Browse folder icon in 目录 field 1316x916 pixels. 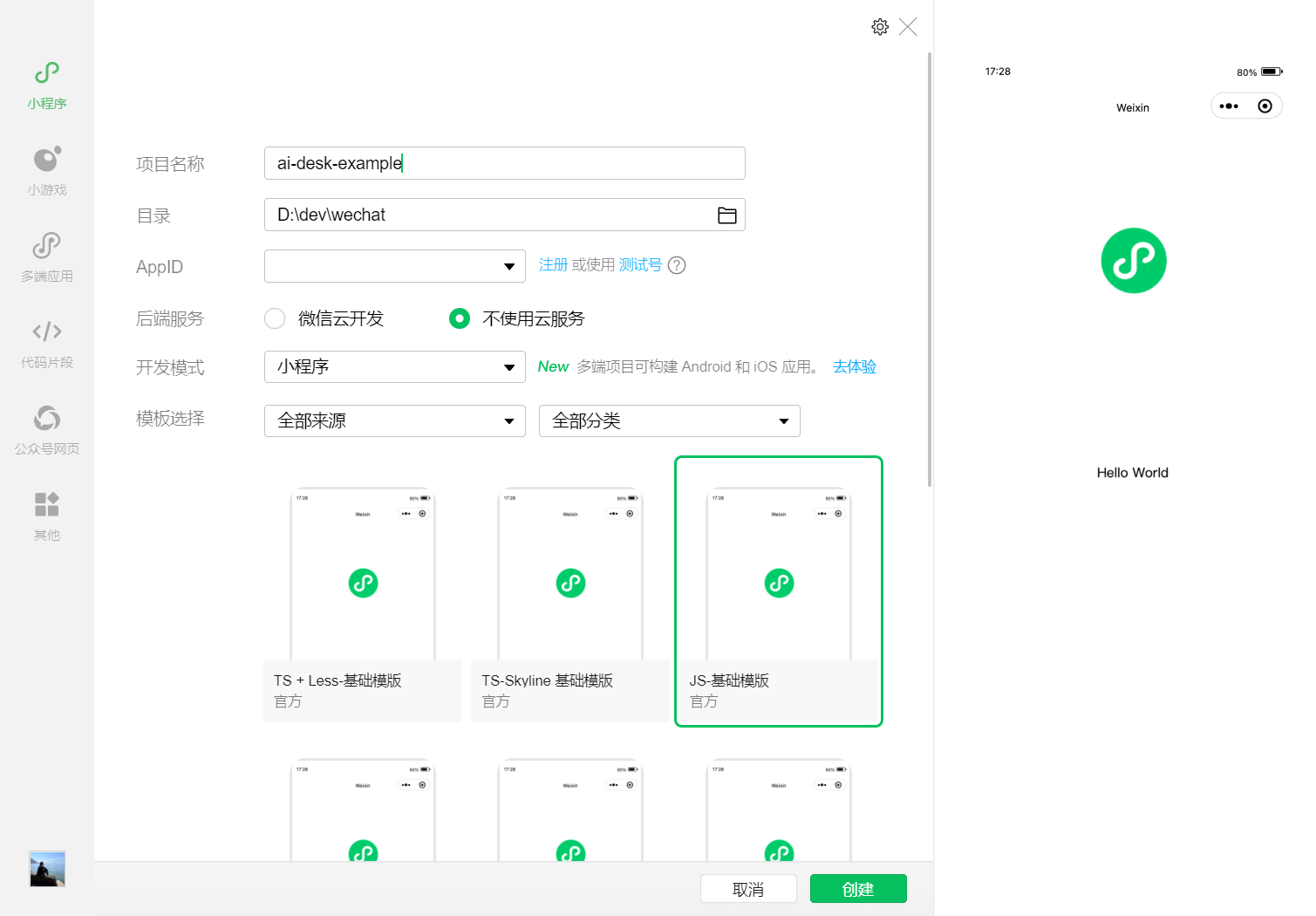coord(727,215)
